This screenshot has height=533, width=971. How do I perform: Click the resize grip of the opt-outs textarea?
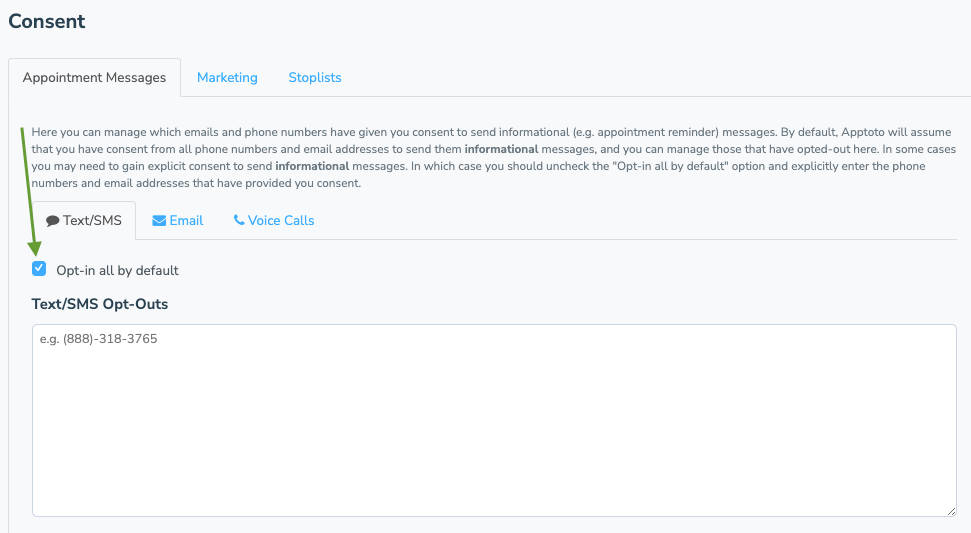coord(951,511)
